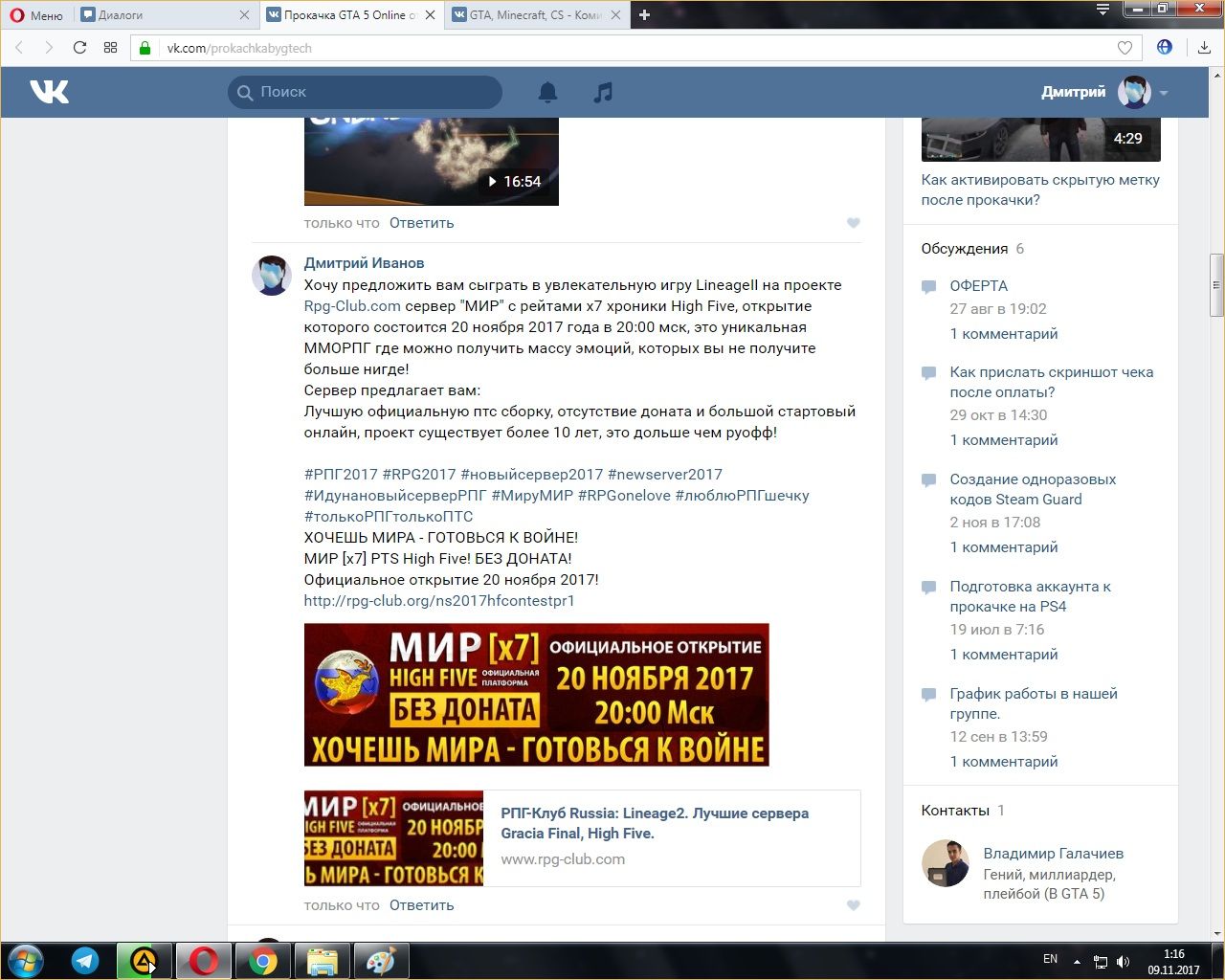
Task: Show hidden tray icons arrow
Action: pos(1078,961)
